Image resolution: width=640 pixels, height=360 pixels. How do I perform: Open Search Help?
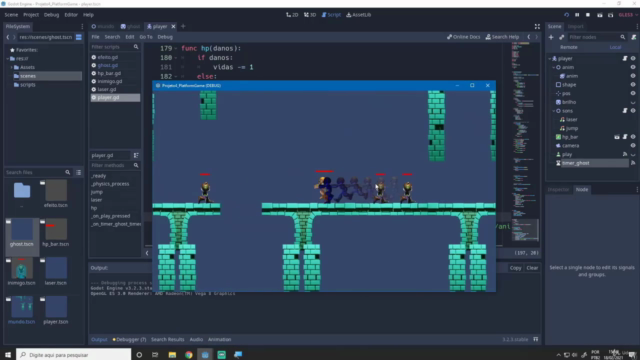[x=502, y=37]
